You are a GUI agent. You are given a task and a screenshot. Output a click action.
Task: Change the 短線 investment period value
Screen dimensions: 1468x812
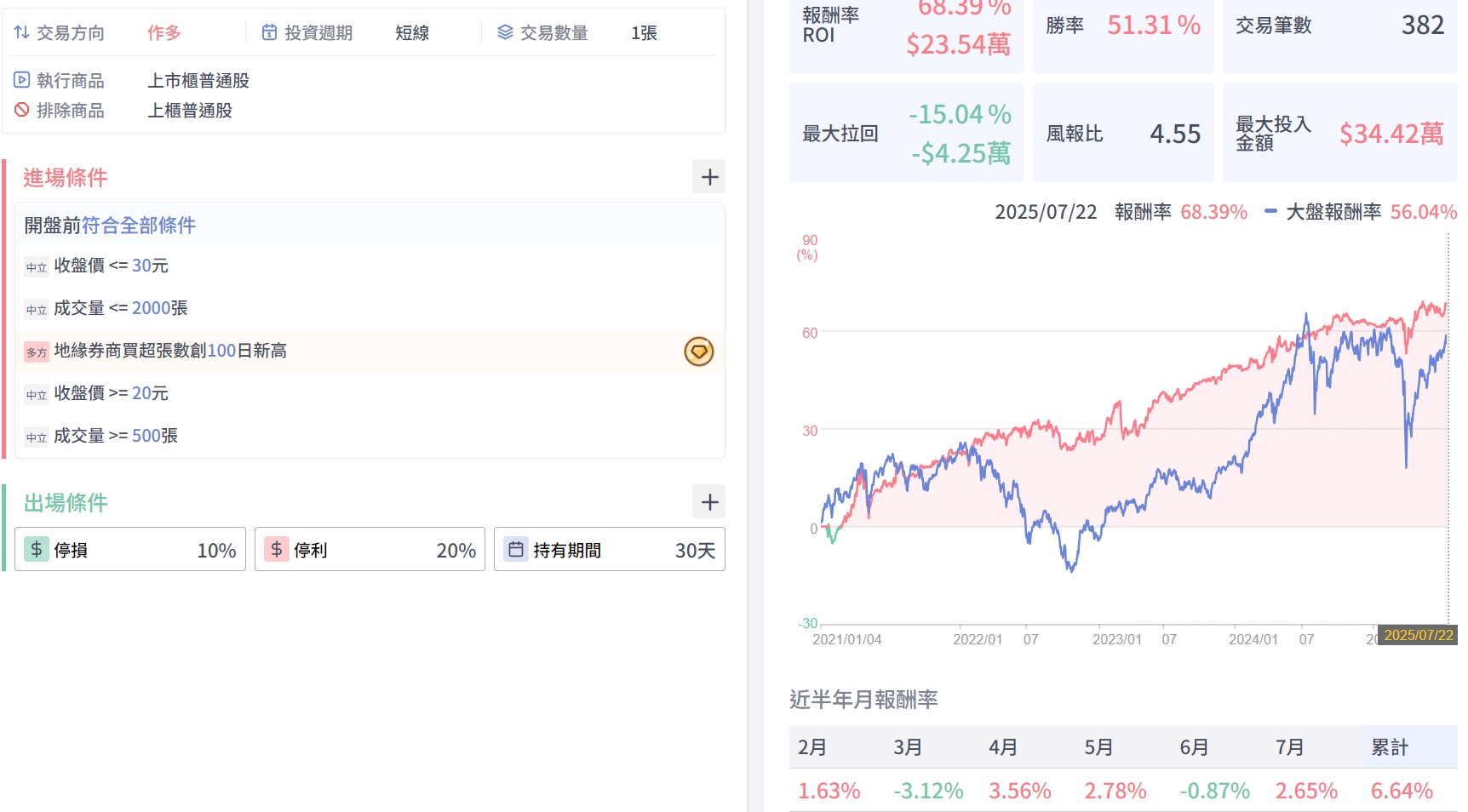click(412, 32)
